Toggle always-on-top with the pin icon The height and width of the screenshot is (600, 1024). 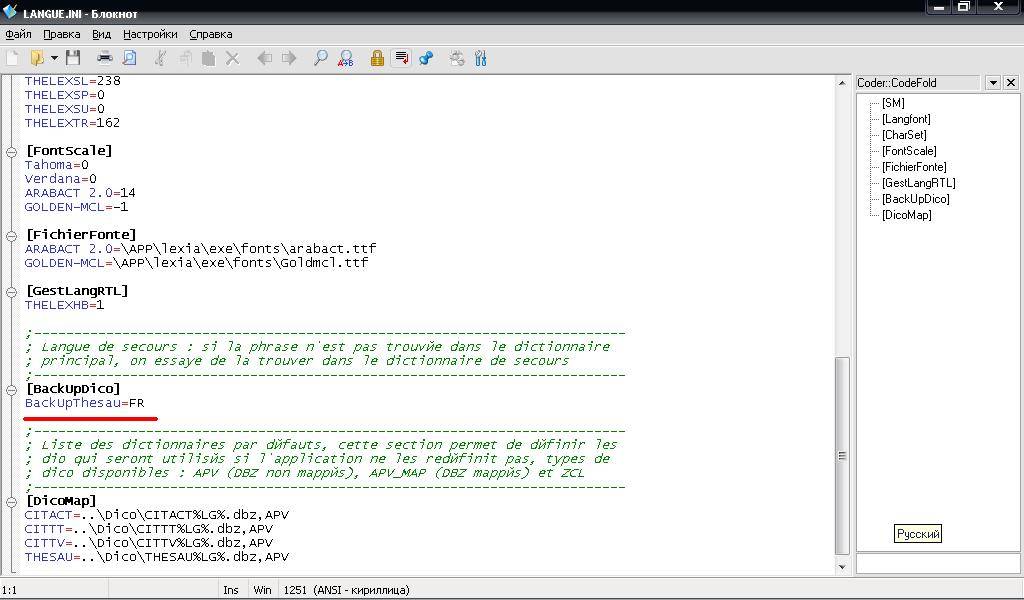426,58
